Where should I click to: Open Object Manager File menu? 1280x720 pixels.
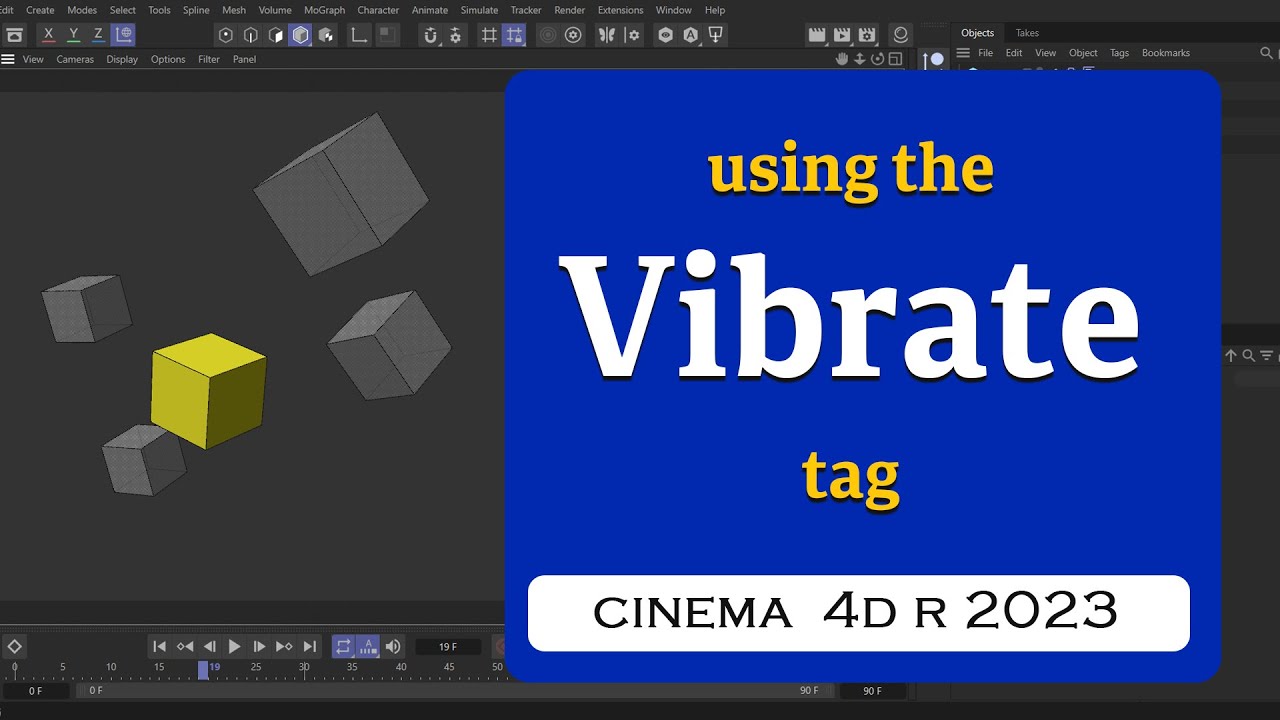[985, 53]
